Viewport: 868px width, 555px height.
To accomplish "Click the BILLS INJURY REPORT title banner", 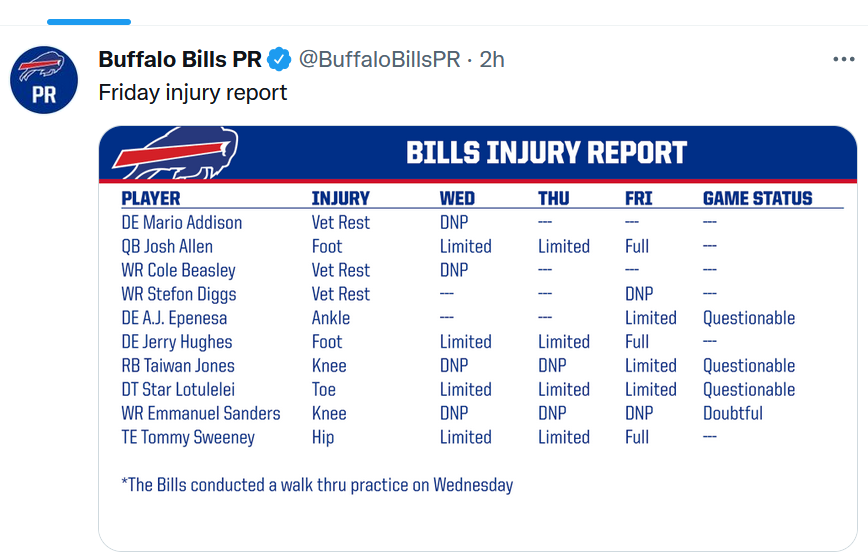I will 546,153.
